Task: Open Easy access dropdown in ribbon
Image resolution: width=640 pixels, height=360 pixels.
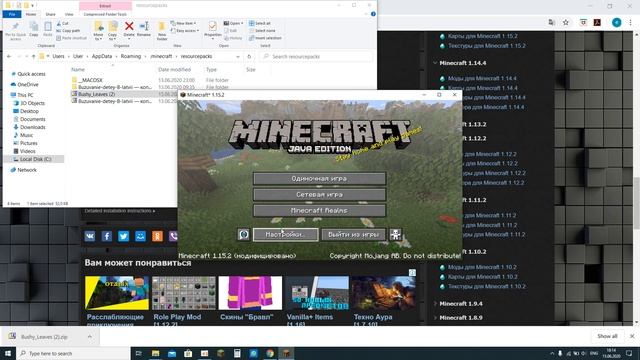Action: point(185,31)
